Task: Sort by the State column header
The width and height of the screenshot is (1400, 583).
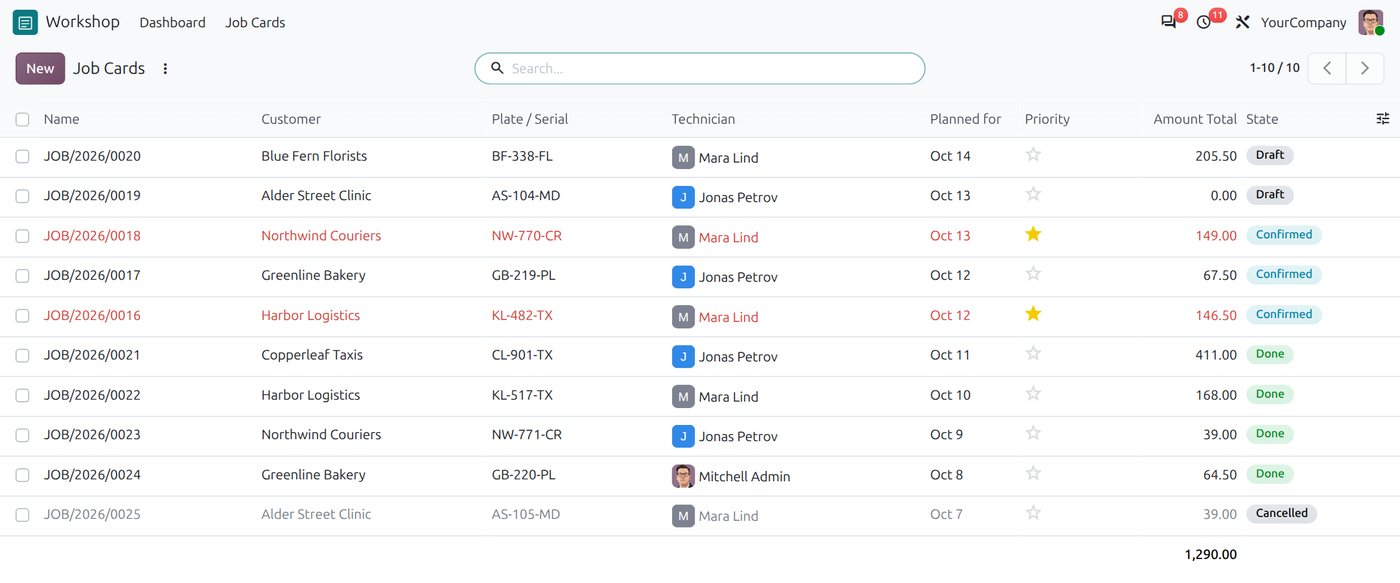Action: tap(1262, 119)
